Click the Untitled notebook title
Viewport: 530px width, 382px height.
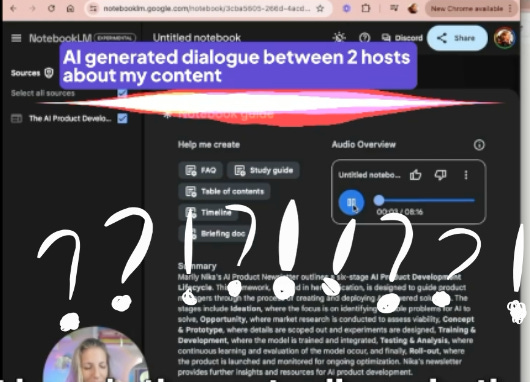[197, 38]
